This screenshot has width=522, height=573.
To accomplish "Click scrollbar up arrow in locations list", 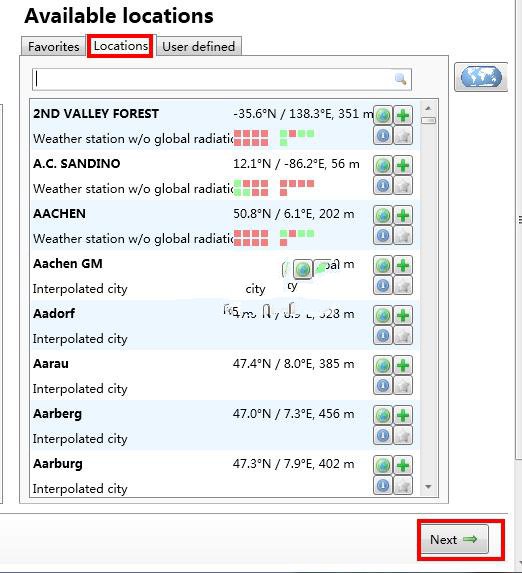I will point(428,109).
